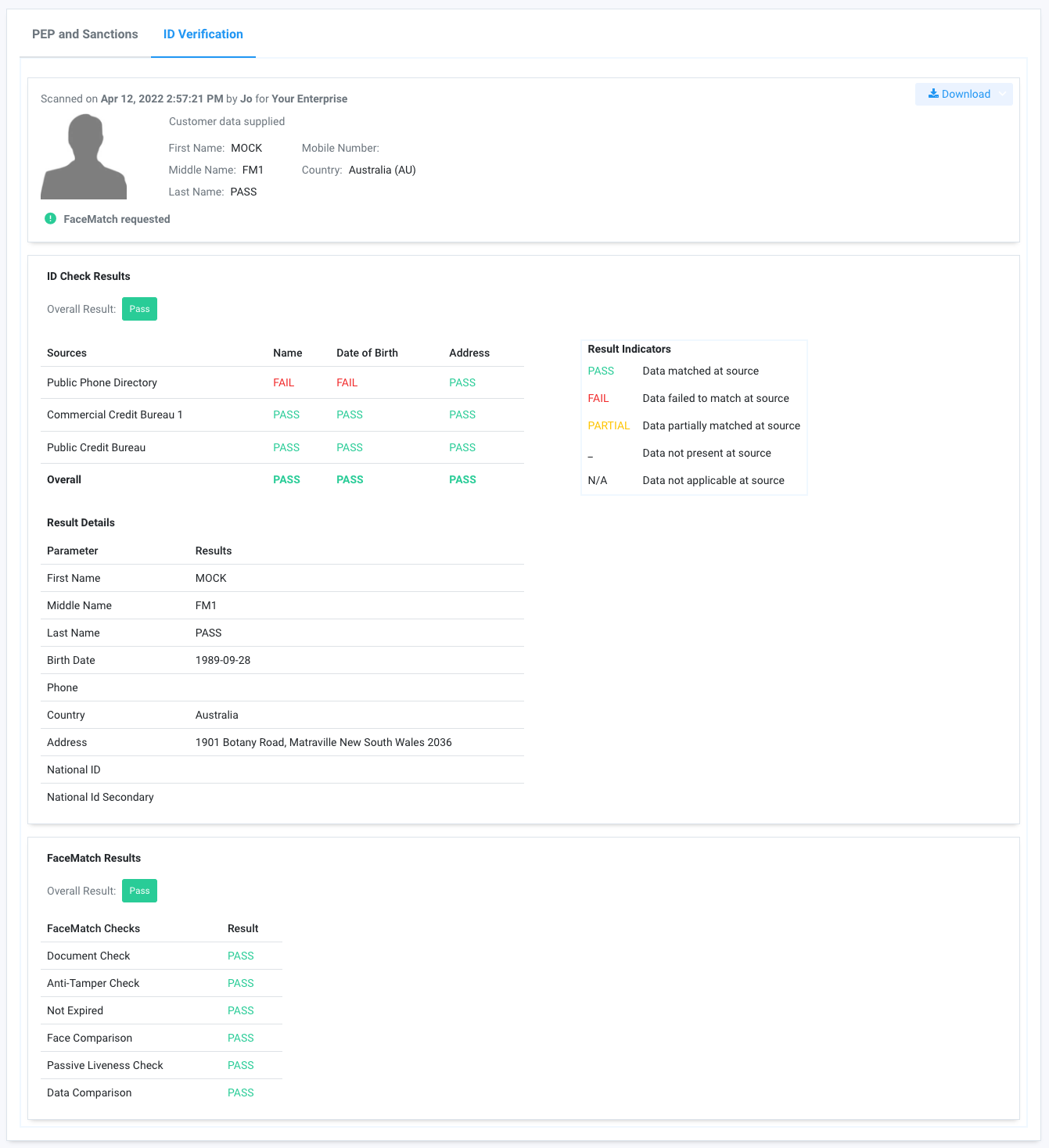Screen dimensions: 1049x1148
Task: Collapse the ID Check Results section
Action: (x=88, y=276)
